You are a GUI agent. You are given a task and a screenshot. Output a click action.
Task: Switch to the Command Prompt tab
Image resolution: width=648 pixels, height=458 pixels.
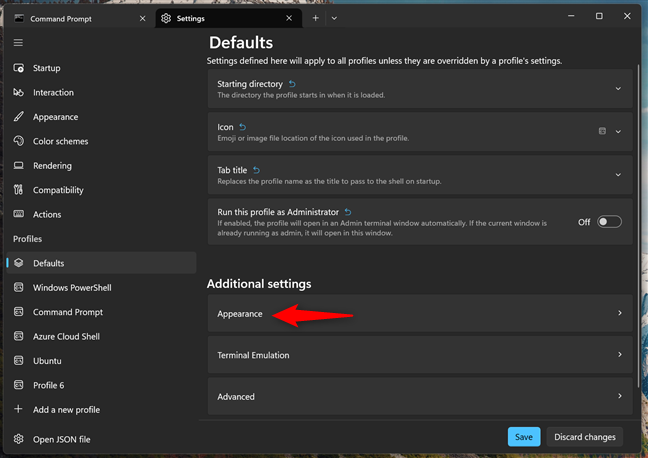coord(79,18)
